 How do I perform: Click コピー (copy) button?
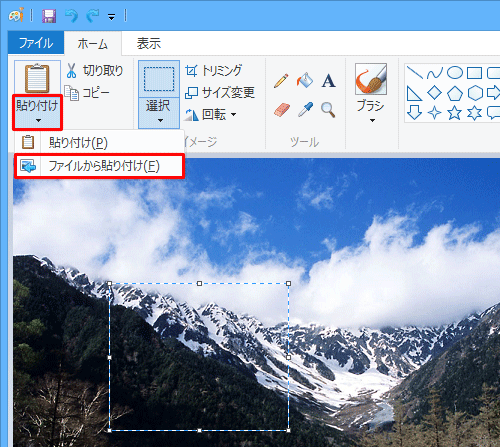point(87,93)
